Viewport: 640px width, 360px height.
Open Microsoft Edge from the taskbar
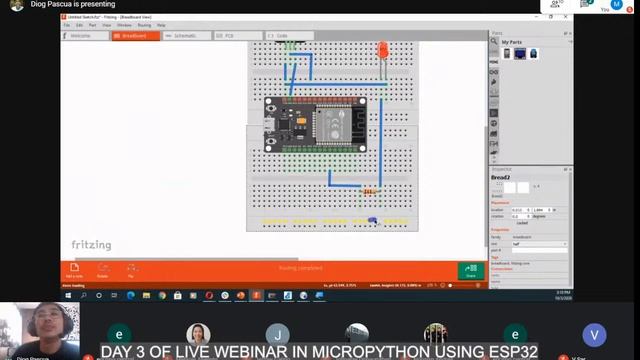(x=131, y=295)
